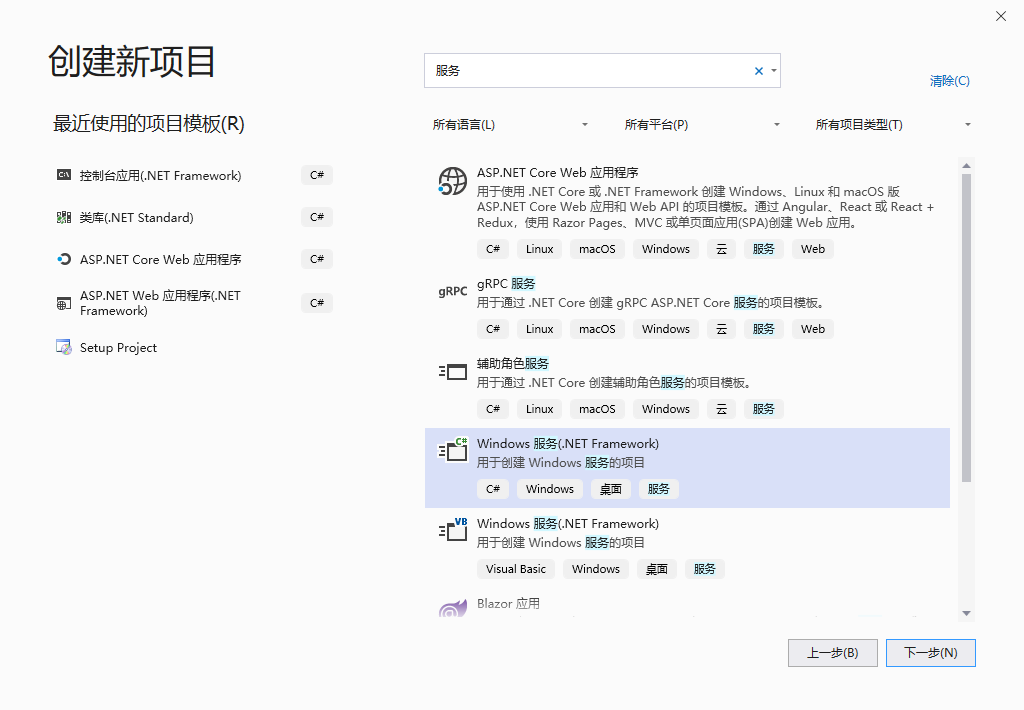Click the 上一步(B) button
Image resolution: width=1024 pixels, height=710 pixels.
pyautogui.click(x=833, y=653)
